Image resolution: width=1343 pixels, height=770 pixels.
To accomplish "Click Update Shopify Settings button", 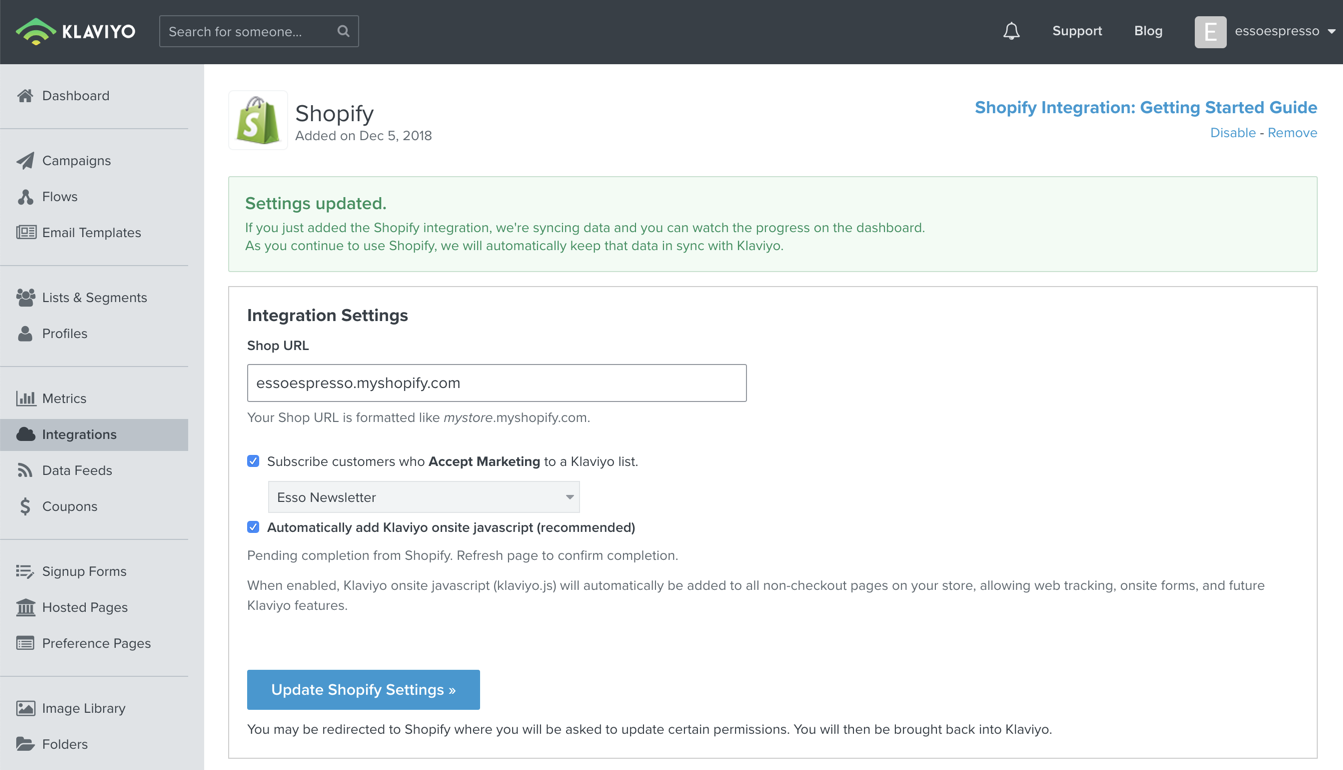I will tap(363, 690).
